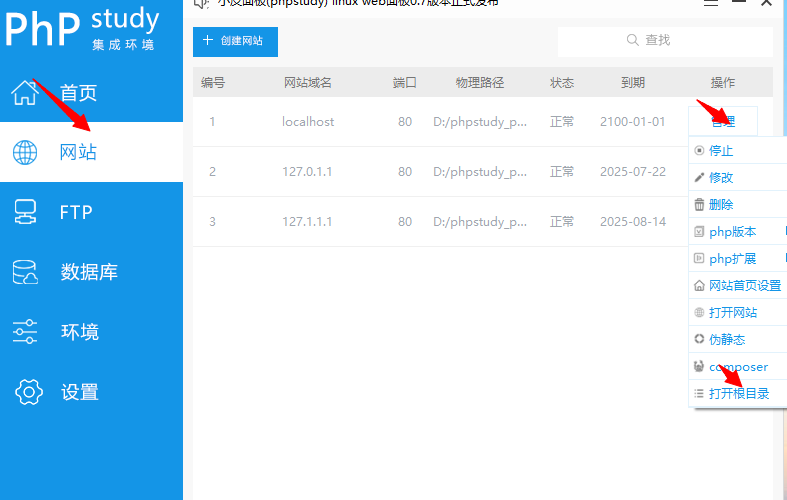787x500 pixels.
Task: Click the speaker announcement icon in title bar
Action: tap(201, 4)
